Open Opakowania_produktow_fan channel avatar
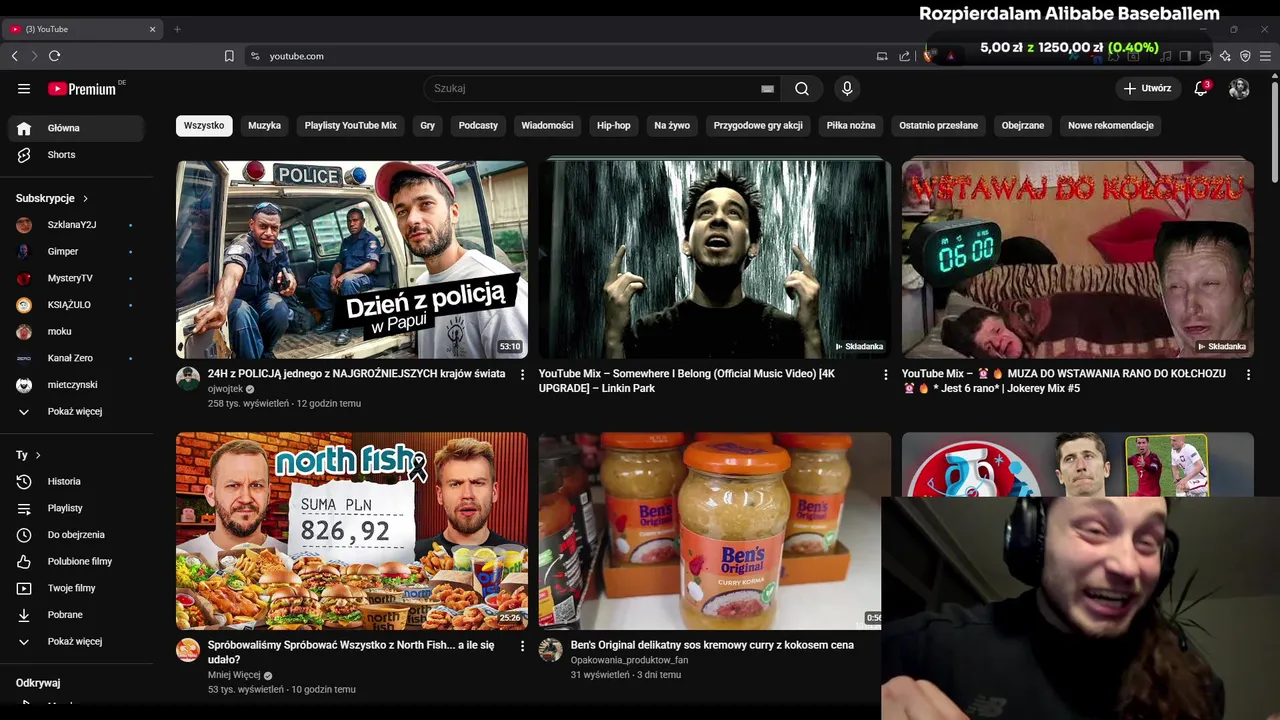1280x720 pixels. pyautogui.click(x=551, y=650)
